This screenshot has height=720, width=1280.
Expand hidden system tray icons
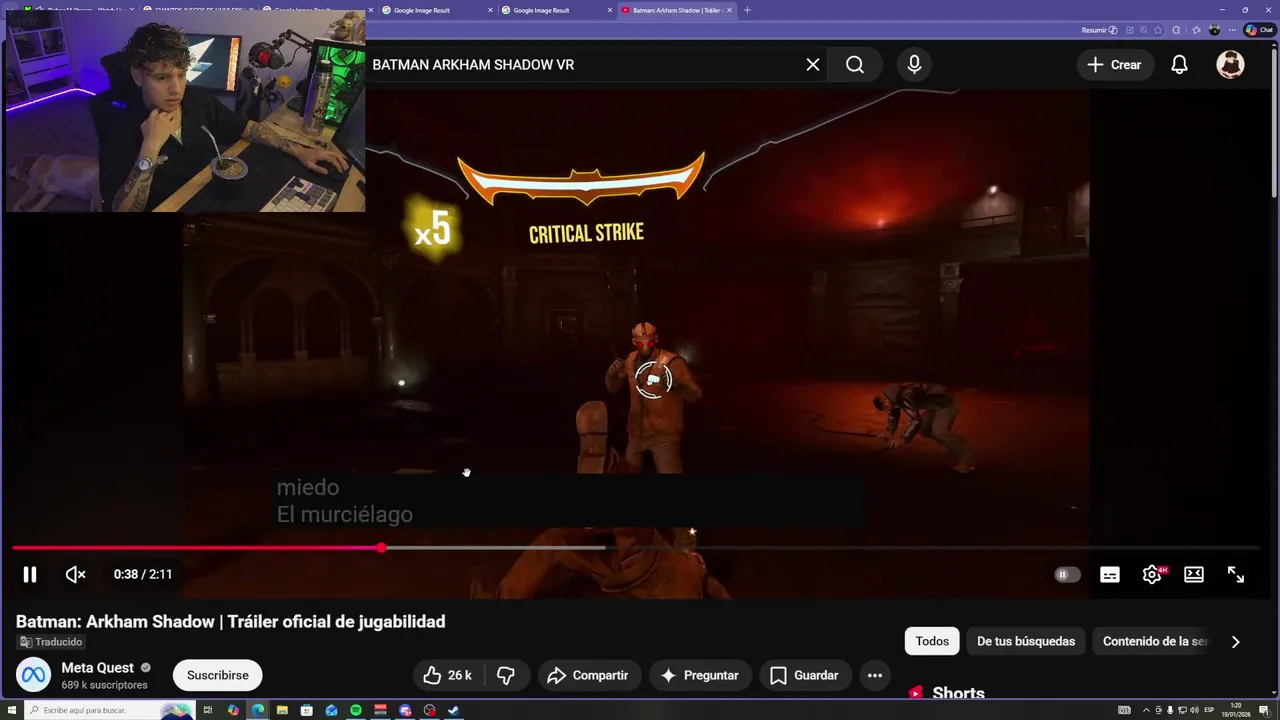(x=1146, y=710)
